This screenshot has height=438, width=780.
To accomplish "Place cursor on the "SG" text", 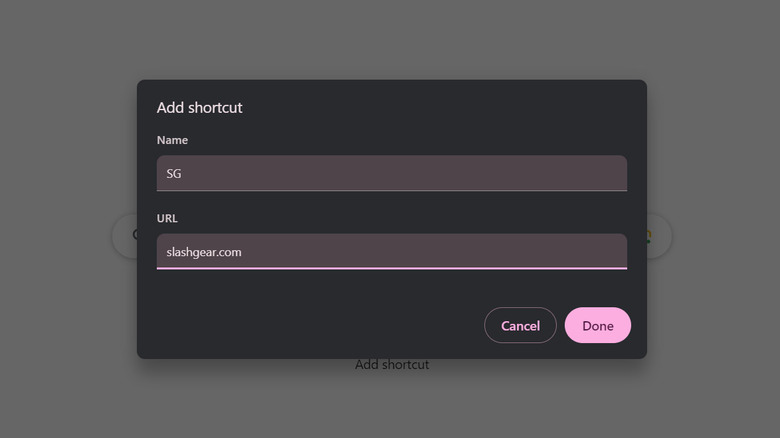I will [174, 173].
